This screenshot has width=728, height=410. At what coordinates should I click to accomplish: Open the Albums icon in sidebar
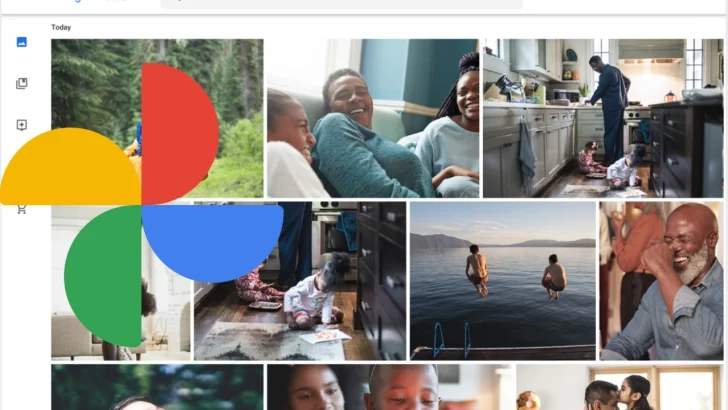(21, 83)
